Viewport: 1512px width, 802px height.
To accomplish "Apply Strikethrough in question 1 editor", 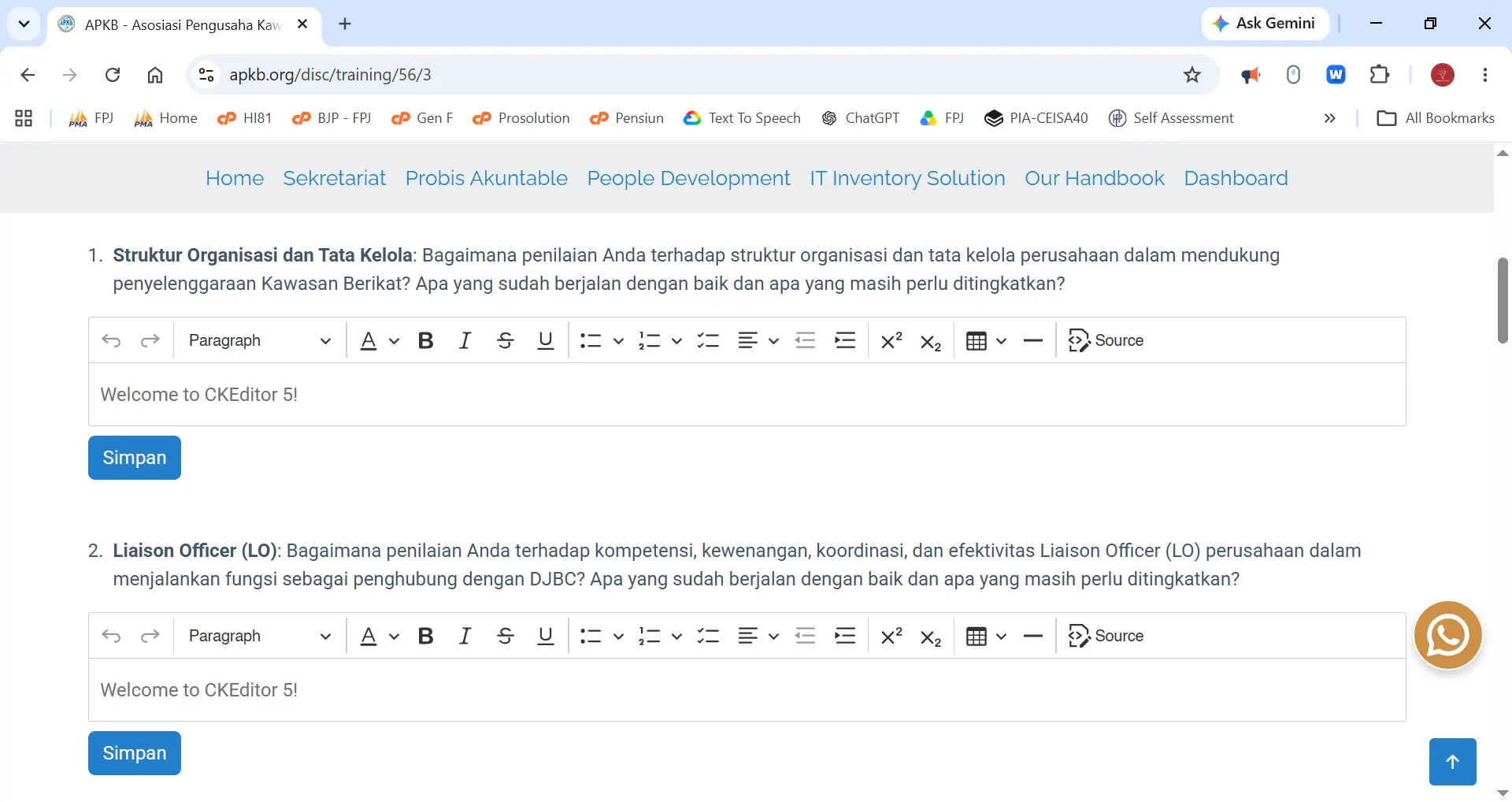I will 506,340.
